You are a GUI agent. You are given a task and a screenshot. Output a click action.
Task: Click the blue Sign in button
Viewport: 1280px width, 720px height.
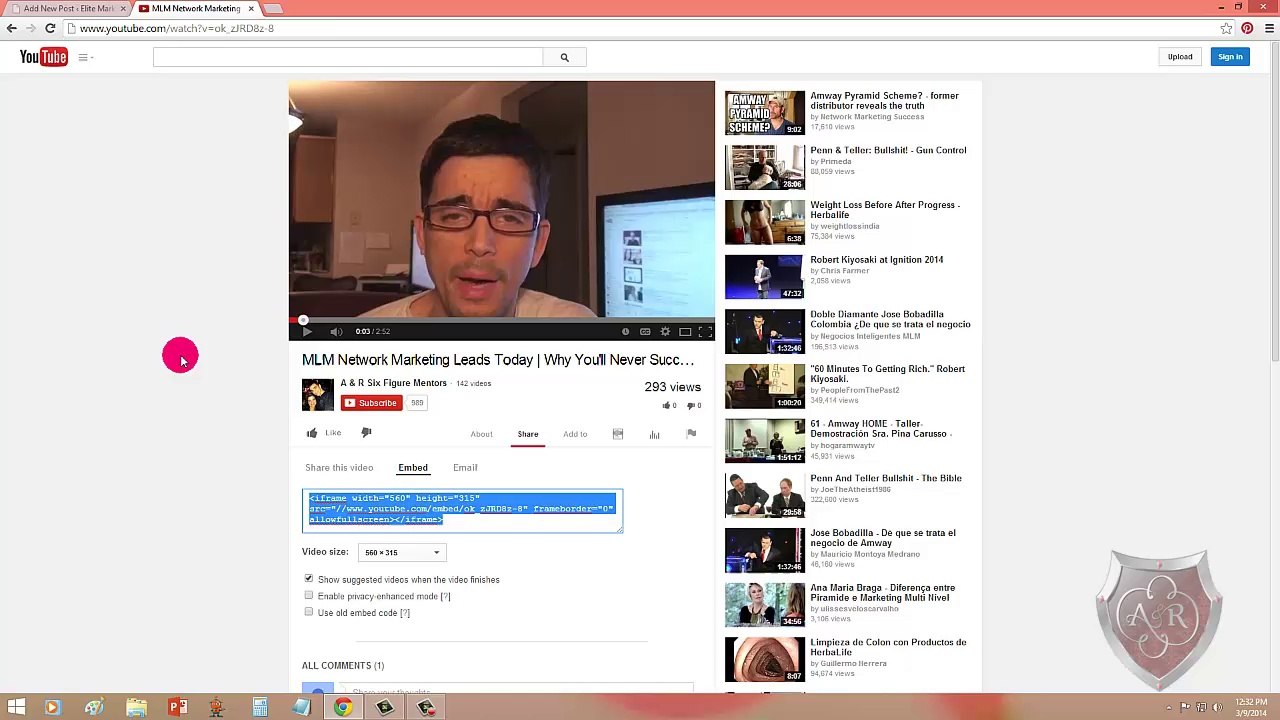tap(1230, 57)
